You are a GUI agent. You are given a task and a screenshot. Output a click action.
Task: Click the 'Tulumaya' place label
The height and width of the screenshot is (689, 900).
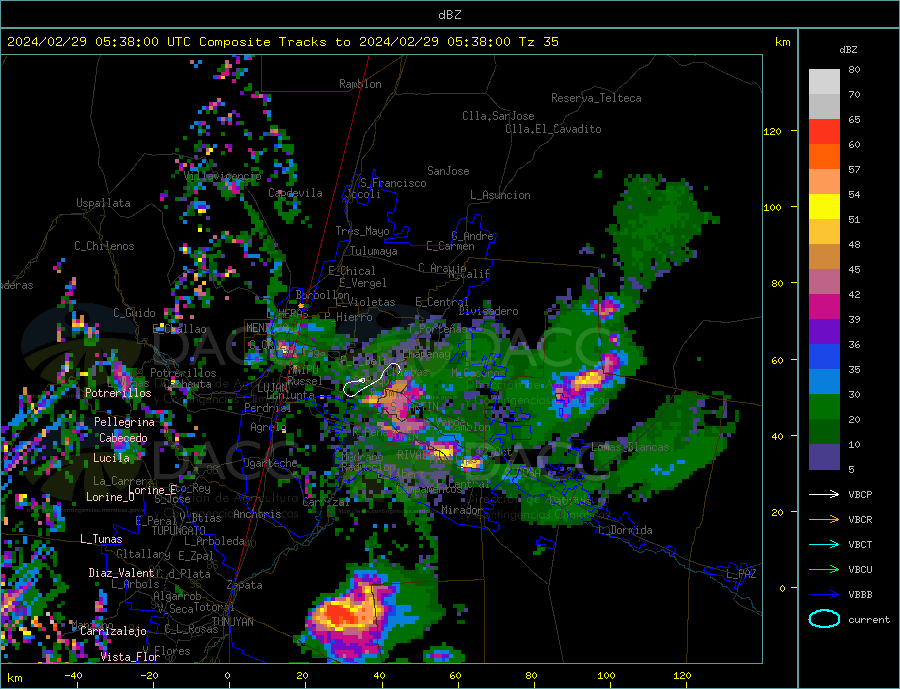pyautogui.click(x=374, y=251)
